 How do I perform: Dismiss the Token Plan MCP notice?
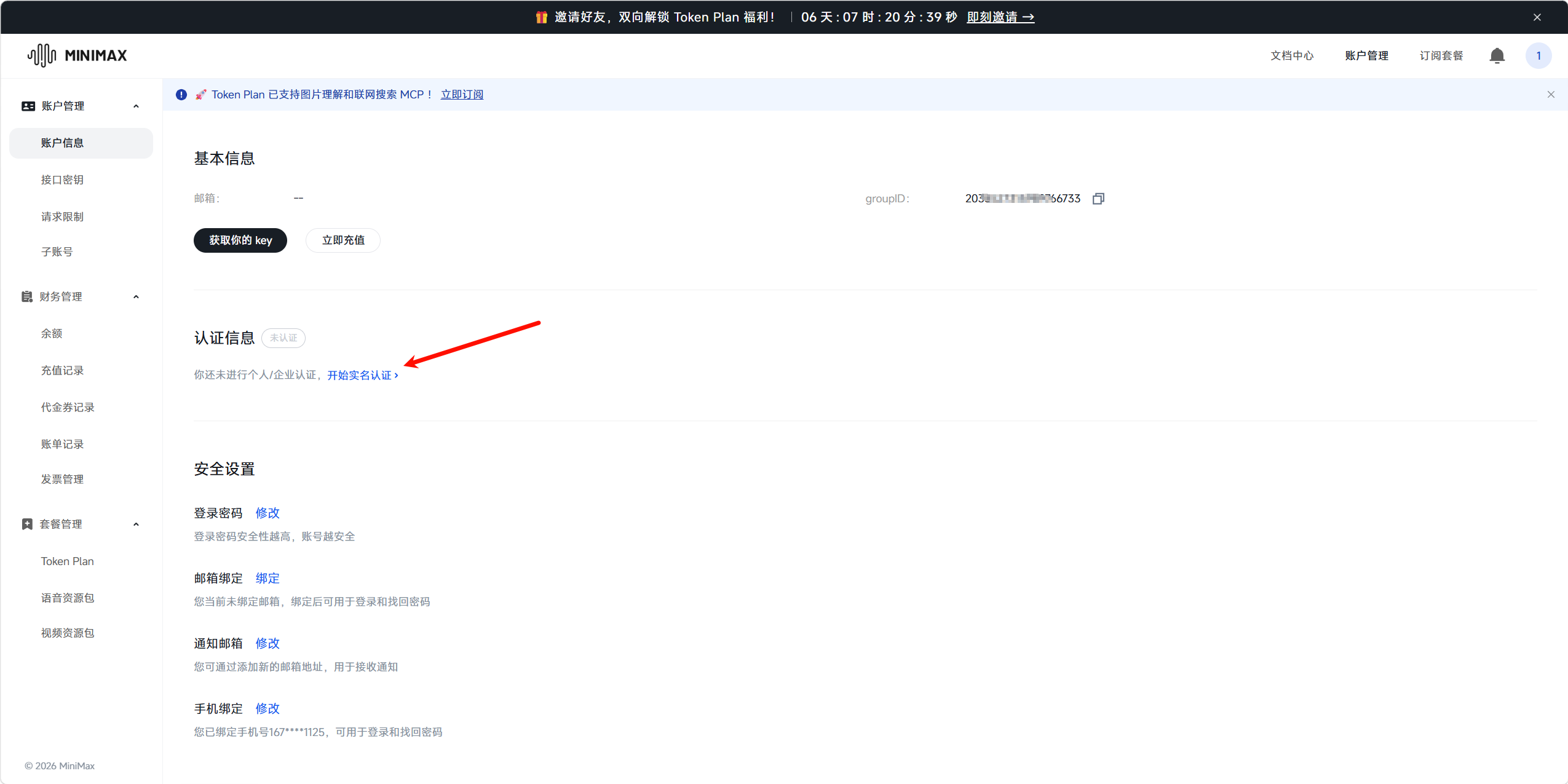pos(1551,95)
